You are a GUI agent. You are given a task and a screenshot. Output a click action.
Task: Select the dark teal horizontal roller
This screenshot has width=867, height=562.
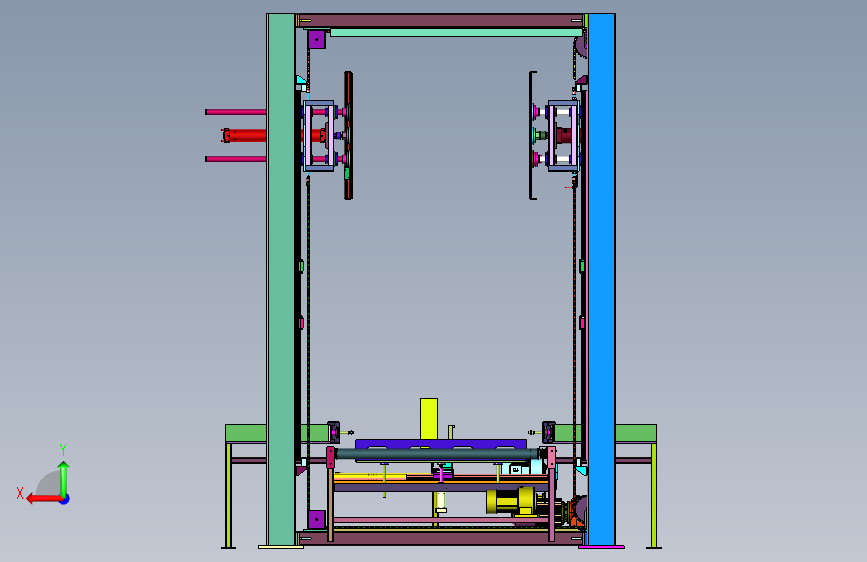437,454
